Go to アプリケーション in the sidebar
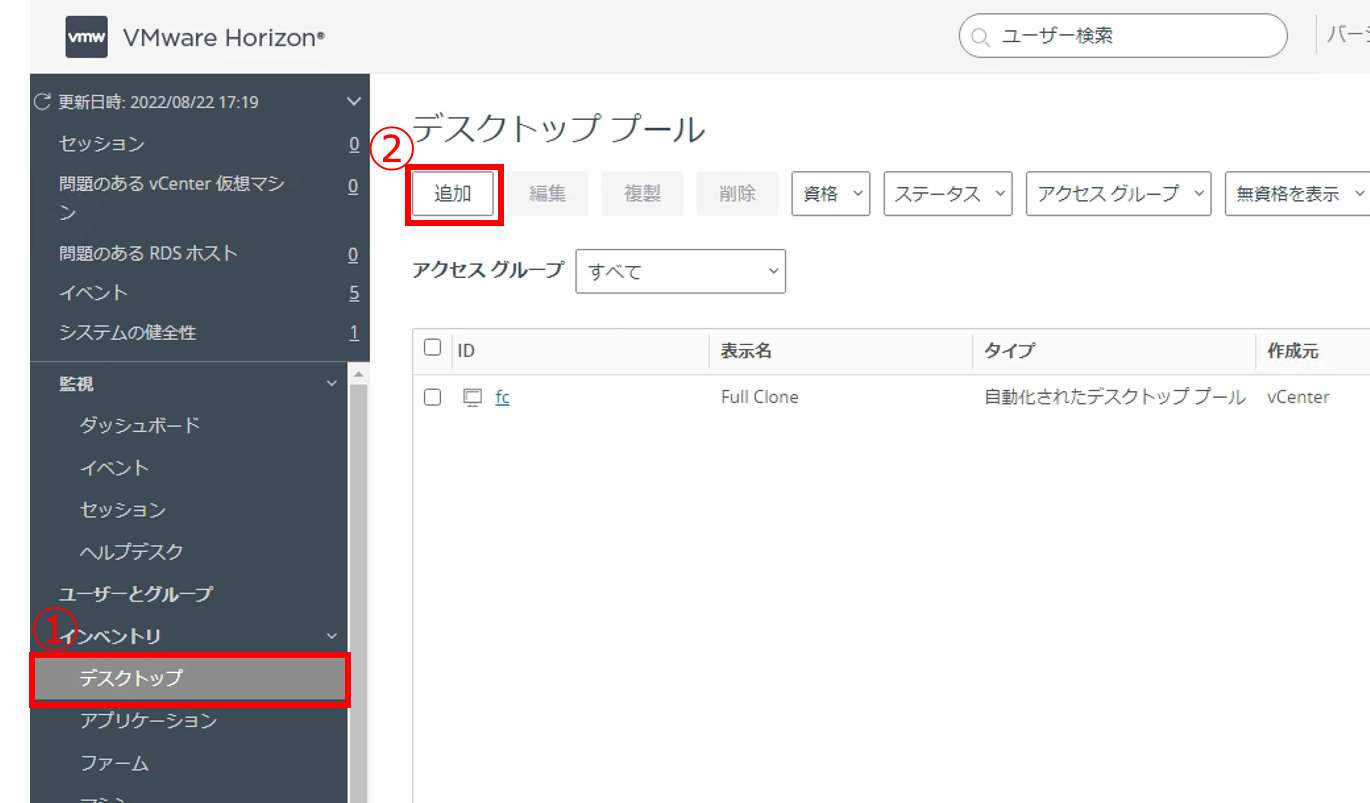1370x803 pixels. click(148, 720)
